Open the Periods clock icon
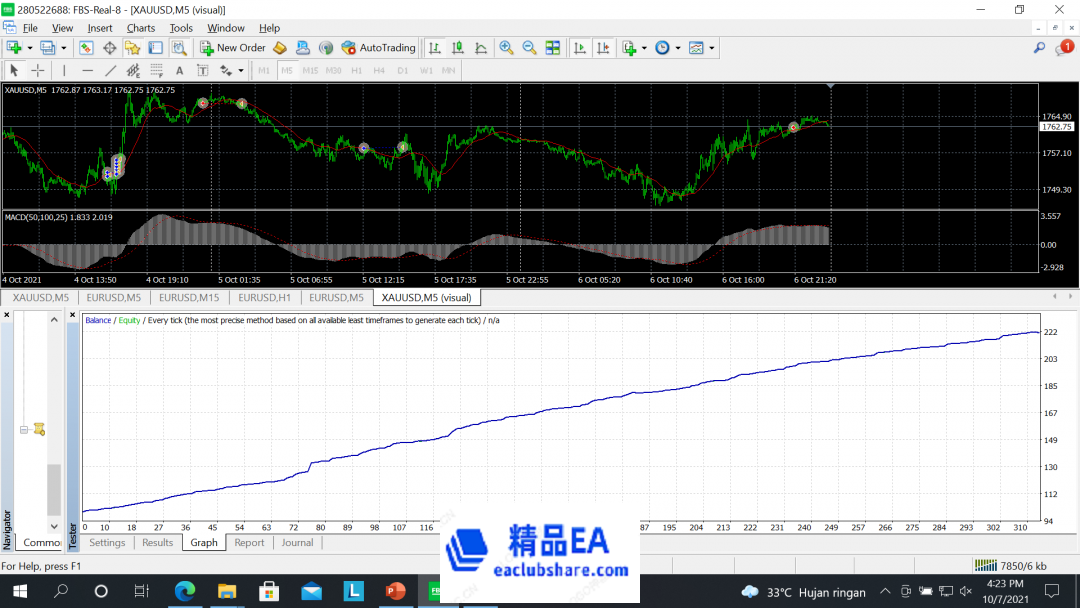The image size is (1080, 608). click(x=662, y=48)
